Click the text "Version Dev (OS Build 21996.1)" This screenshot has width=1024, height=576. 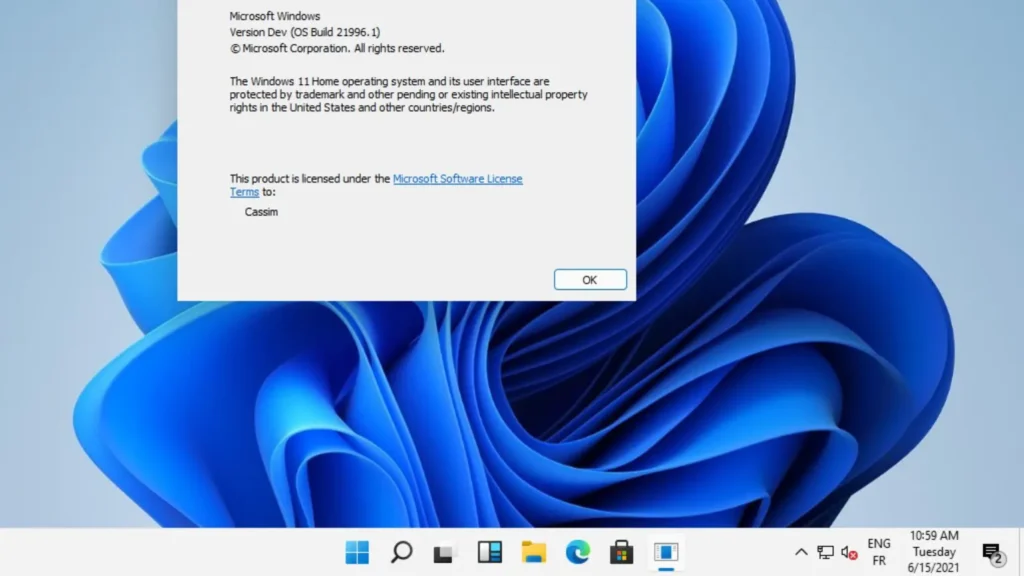[305, 32]
